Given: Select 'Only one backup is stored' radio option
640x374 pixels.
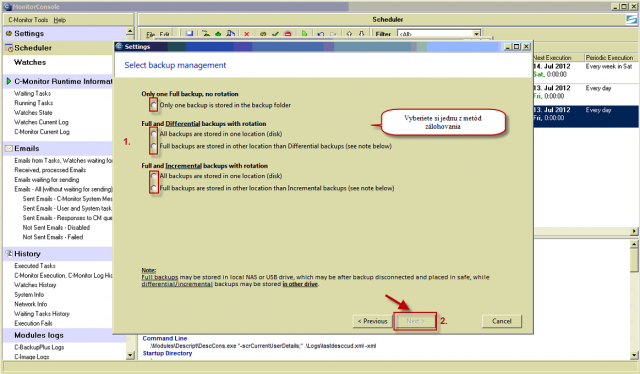Looking at the screenshot, I should tap(153, 105).
